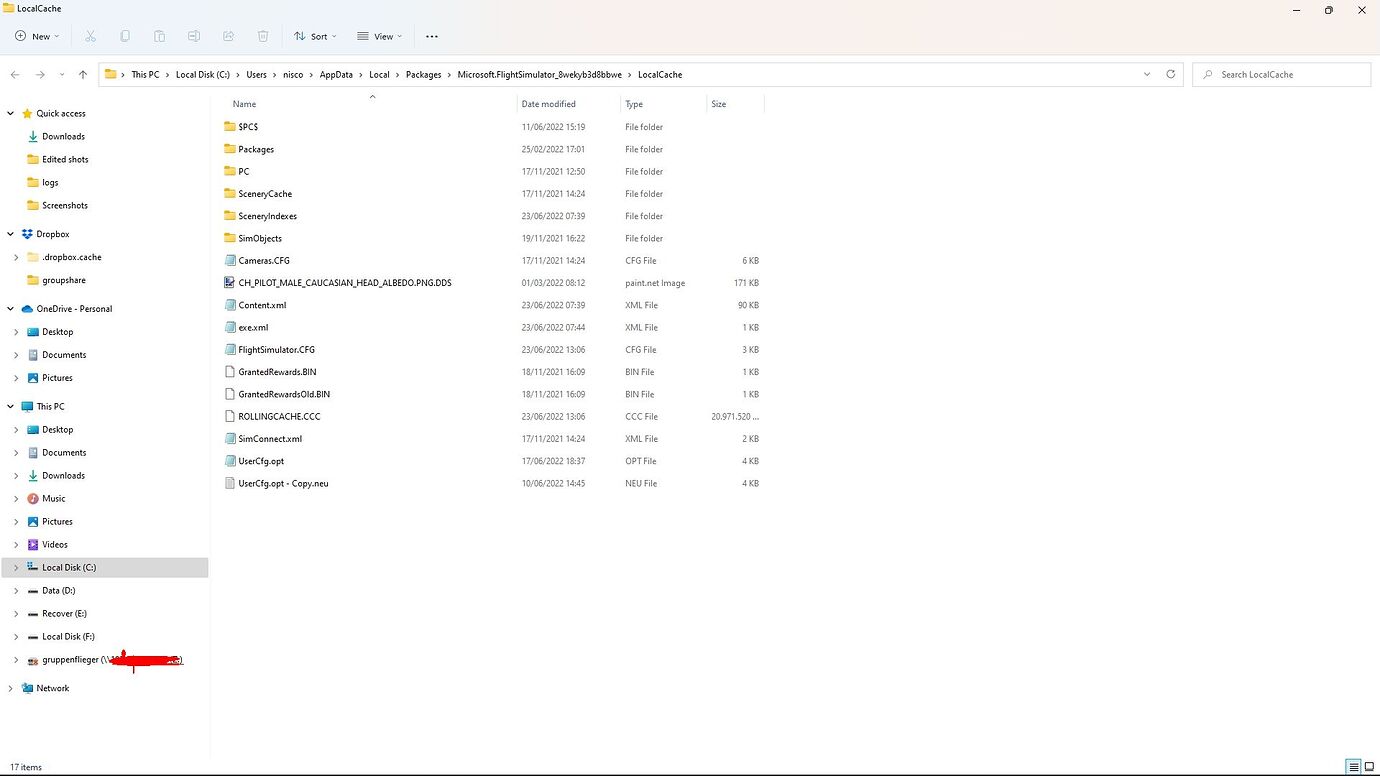The image size is (1380, 776).
Task: Click the Paste icon in the toolbar
Action: [x=158, y=36]
